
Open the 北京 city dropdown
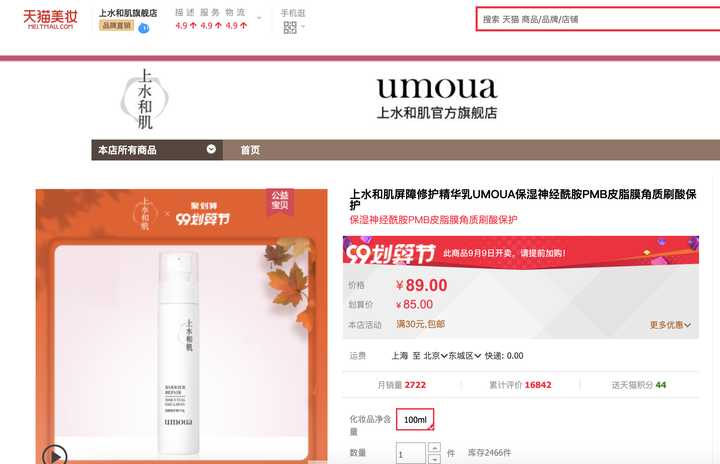point(435,356)
